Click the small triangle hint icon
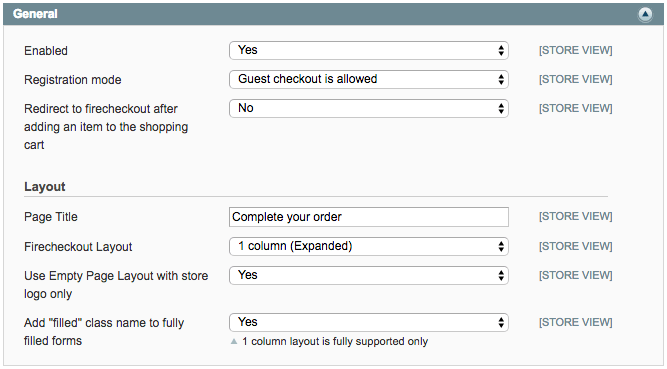Screen dimensions: 667x369 click(234, 341)
